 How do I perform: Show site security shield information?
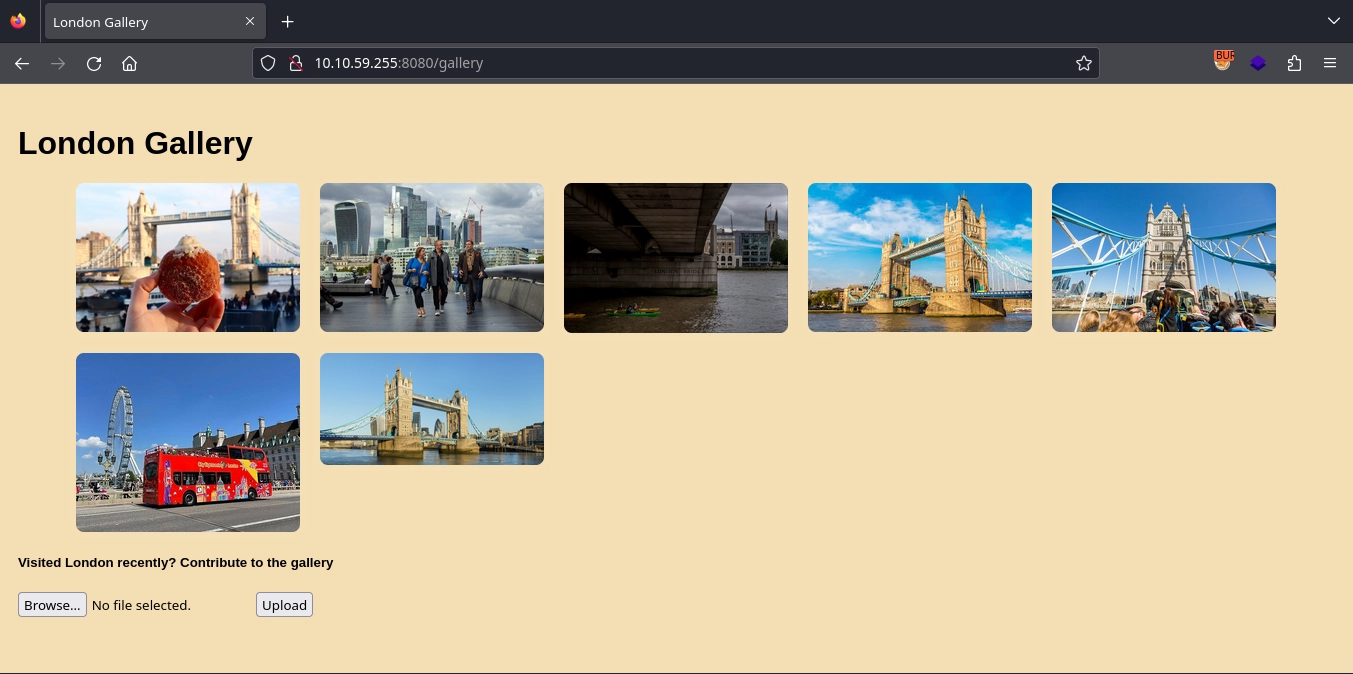(x=268, y=63)
